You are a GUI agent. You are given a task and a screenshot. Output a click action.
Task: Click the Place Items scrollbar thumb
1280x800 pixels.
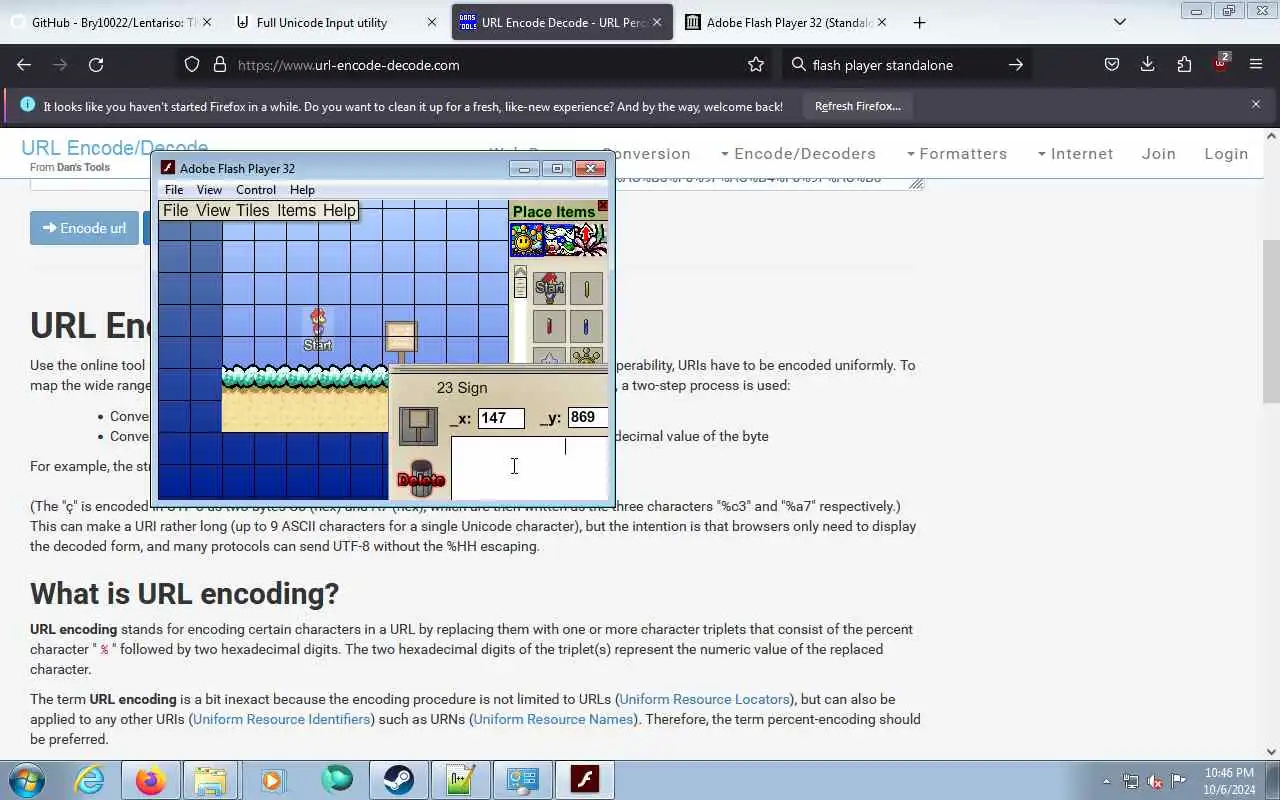[520, 288]
